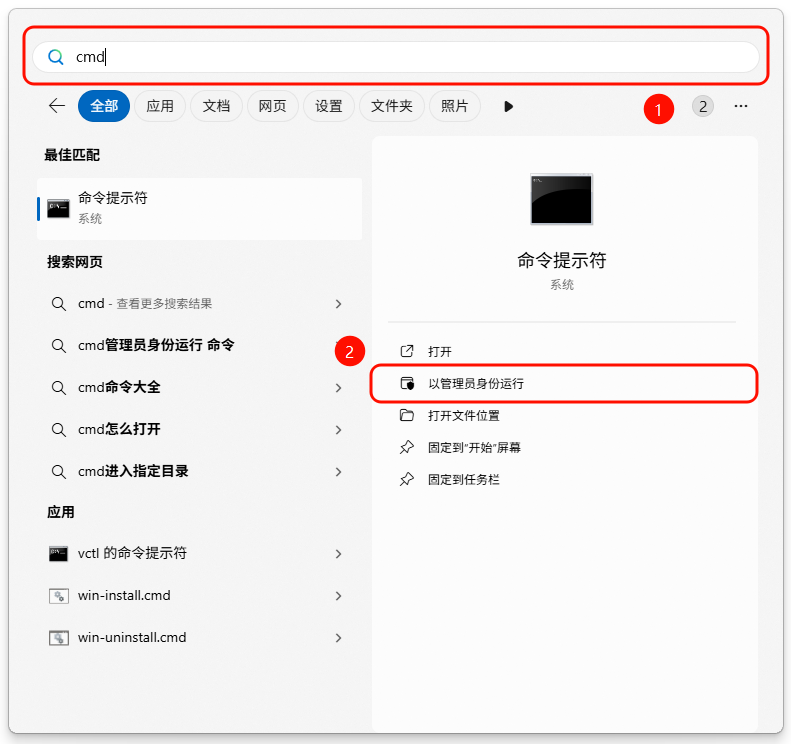The height and width of the screenshot is (744, 791).
Task: Expand chevron for cmd进入指定目录
Action: (338, 472)
